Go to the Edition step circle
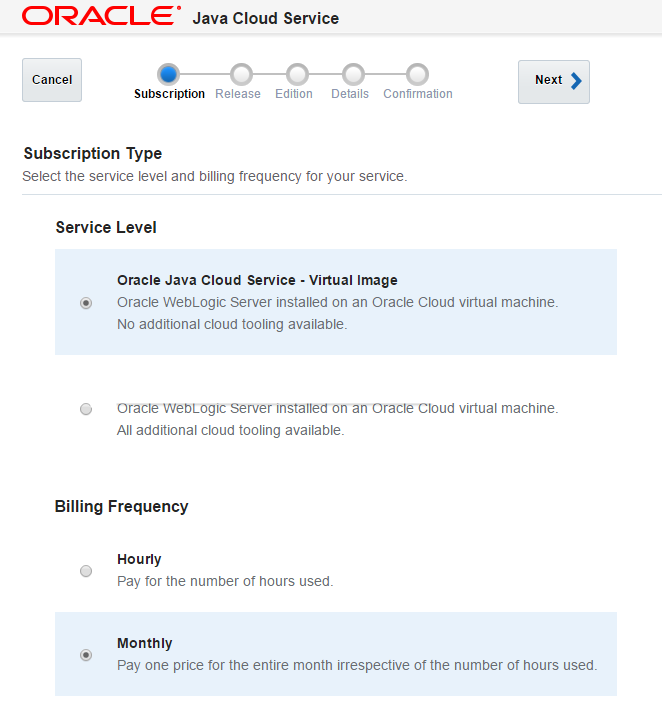The height and width of the screenshot is (713, 662). pos(297,74)
